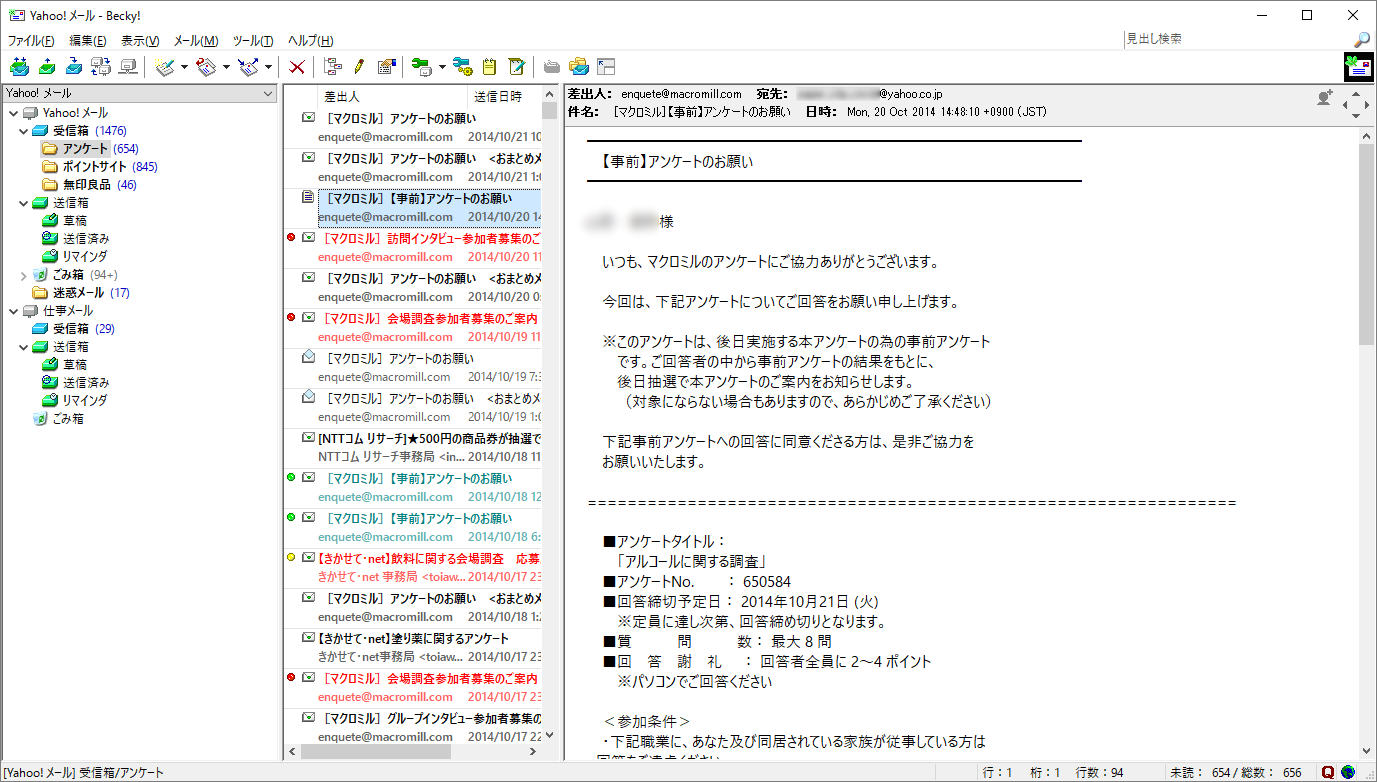Click the receive mail icon (down arrow)
The image size is (1377, 782).
[x=74, y=67]
